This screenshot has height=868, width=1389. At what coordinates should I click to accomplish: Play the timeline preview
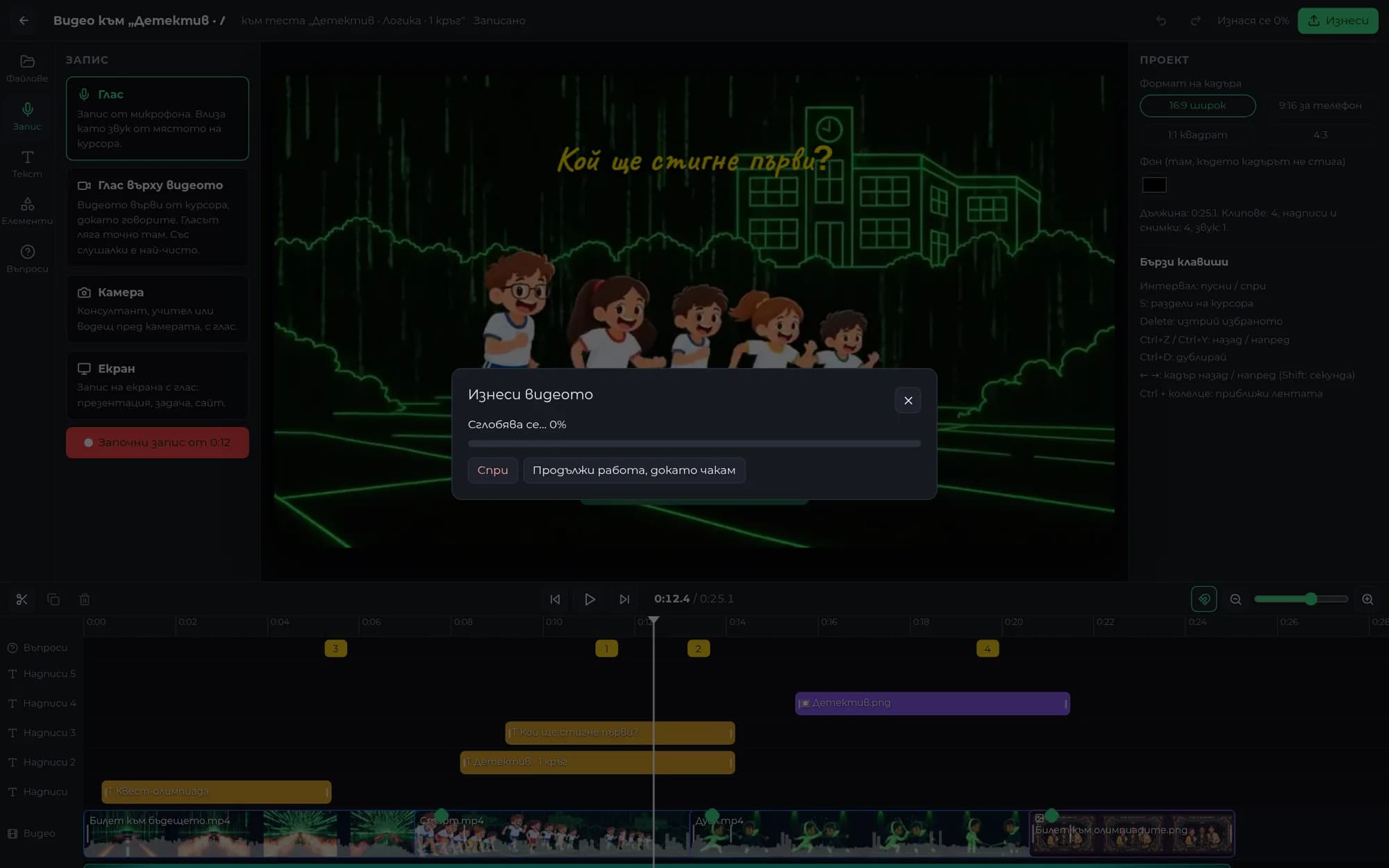click(590, 599)
